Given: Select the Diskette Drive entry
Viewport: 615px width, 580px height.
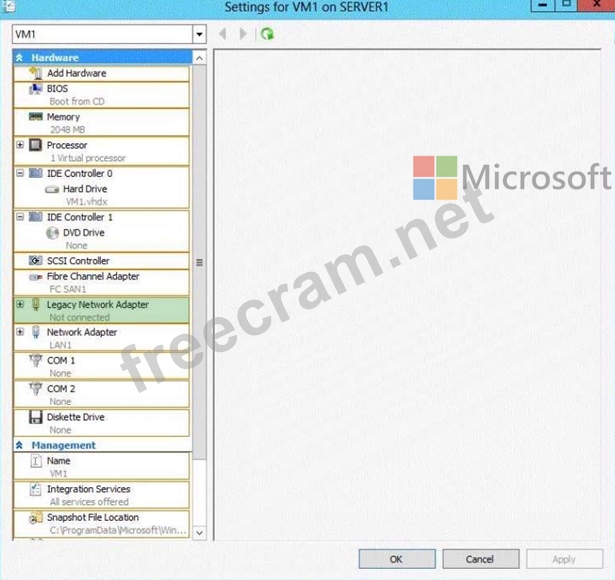Looking at the screenshot, I should coord(101,423).
